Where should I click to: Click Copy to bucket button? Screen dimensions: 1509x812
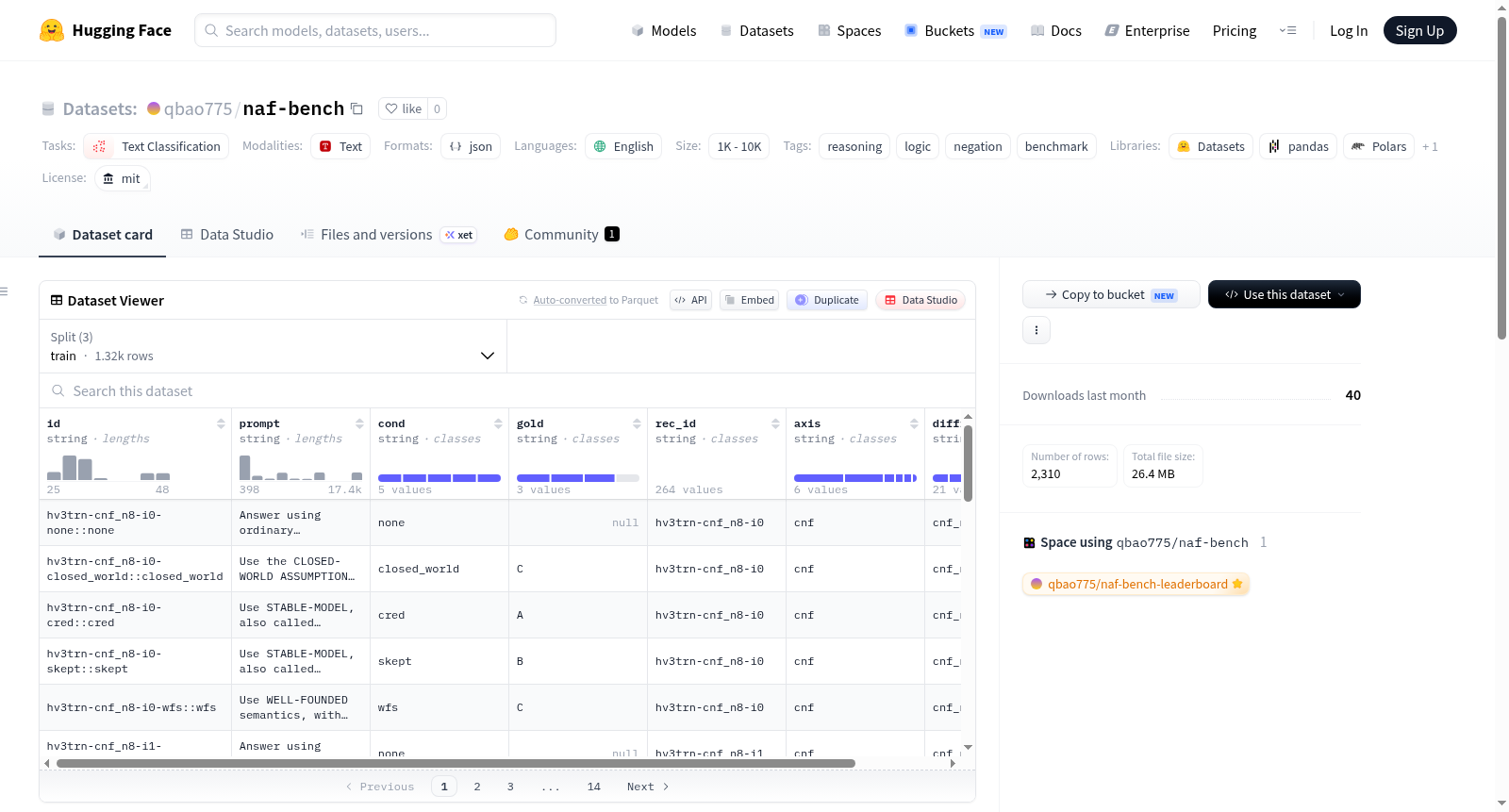(1111, 294)
